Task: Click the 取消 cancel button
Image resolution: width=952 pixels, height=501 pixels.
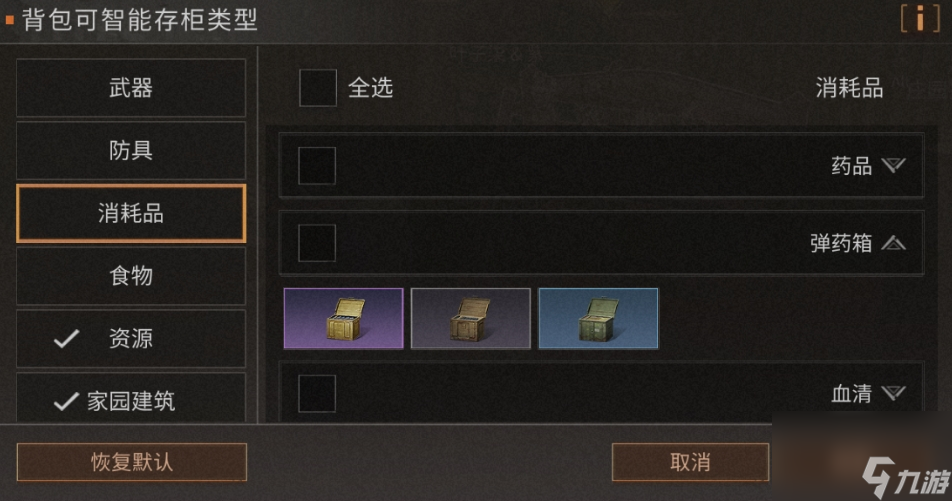Action: [x=690, y=462]
